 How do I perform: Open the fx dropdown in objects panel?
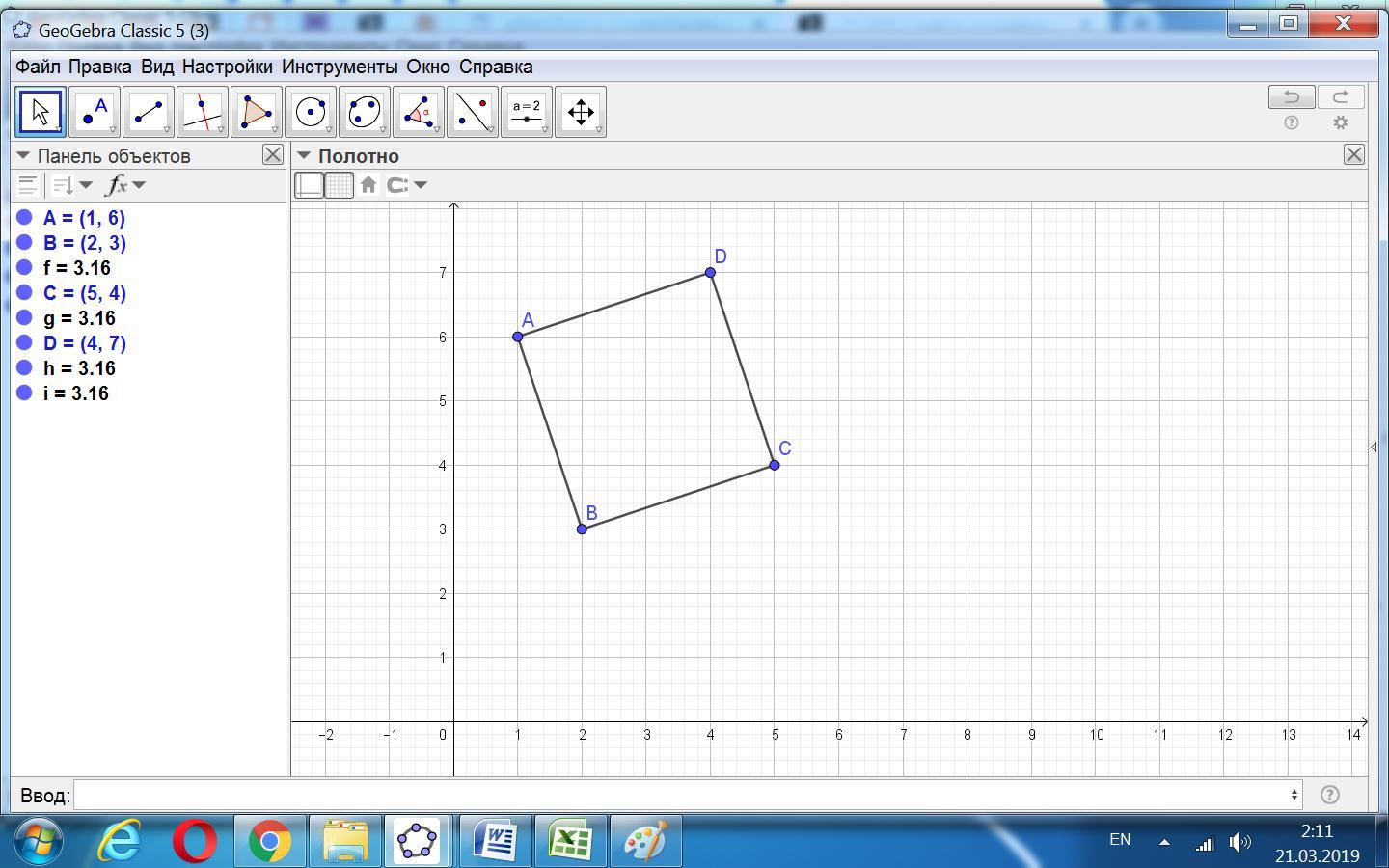pyautogui.click(x=124, y=185)
